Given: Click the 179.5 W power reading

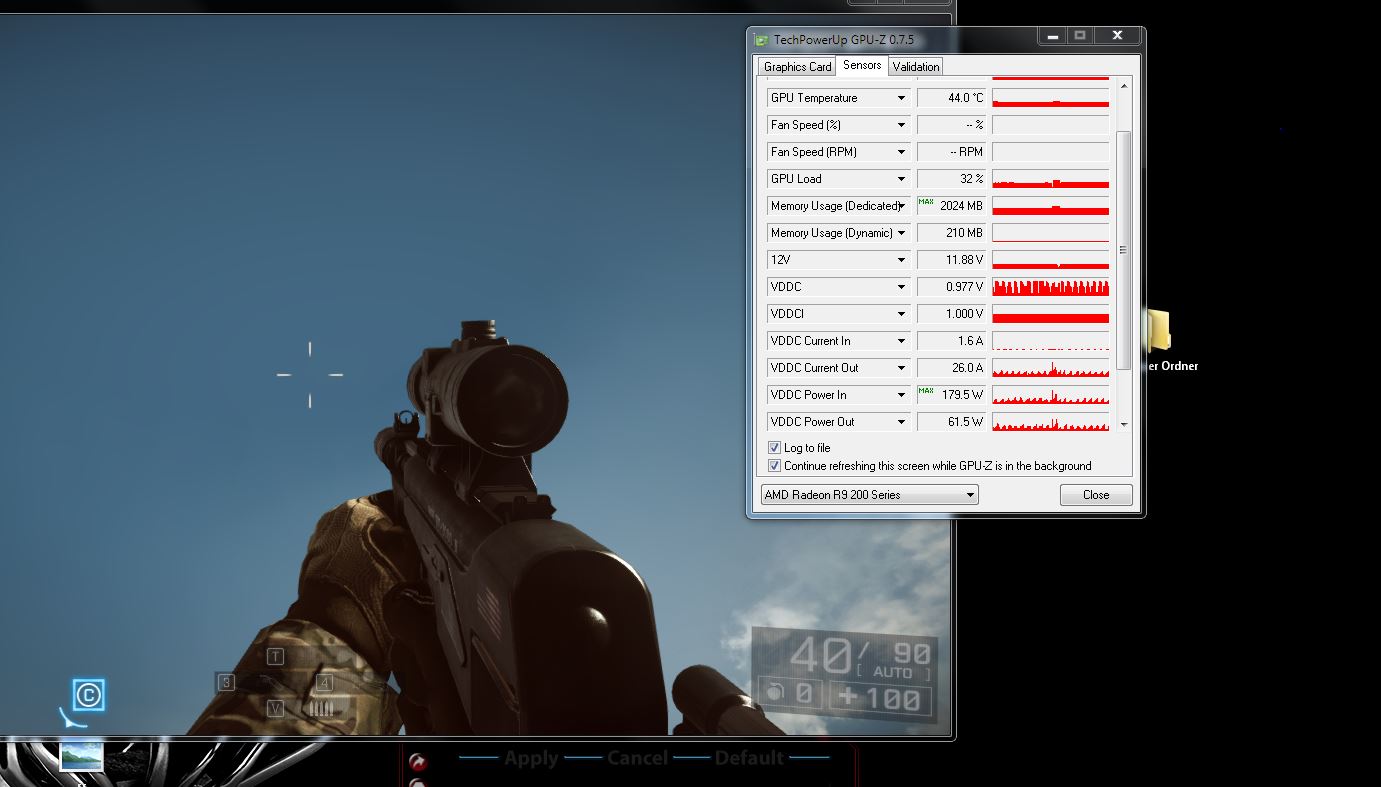Looking at the screenshot, I should [951, 395].
